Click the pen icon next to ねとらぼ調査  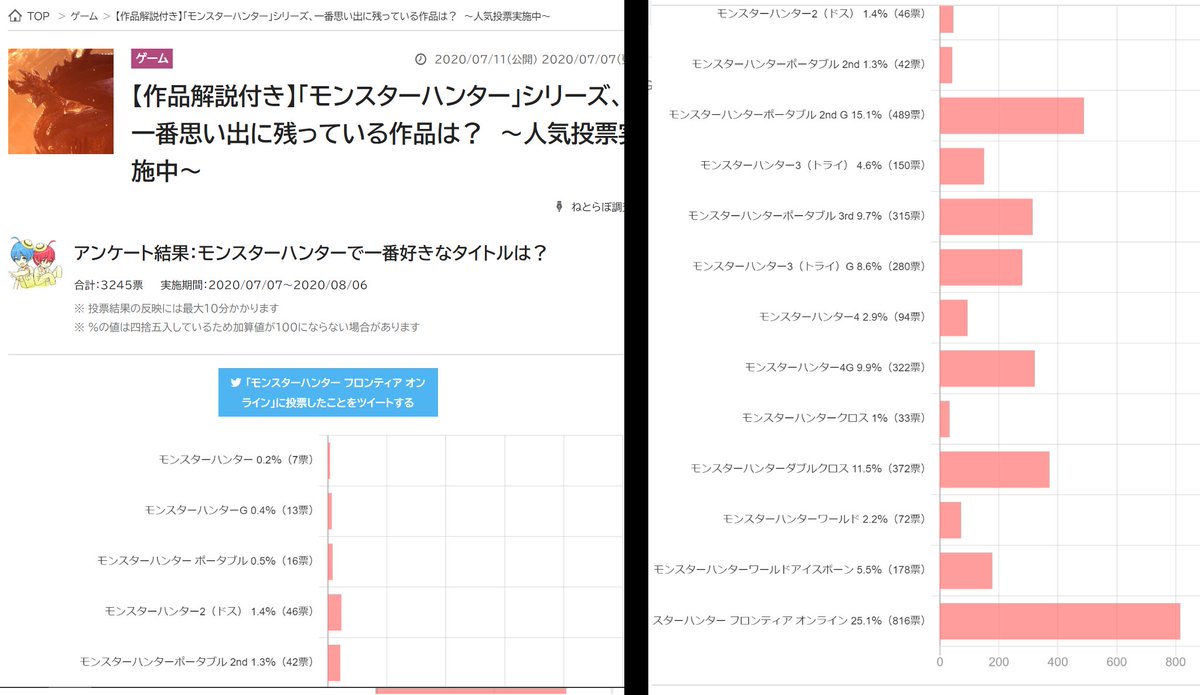pos(559,206)
